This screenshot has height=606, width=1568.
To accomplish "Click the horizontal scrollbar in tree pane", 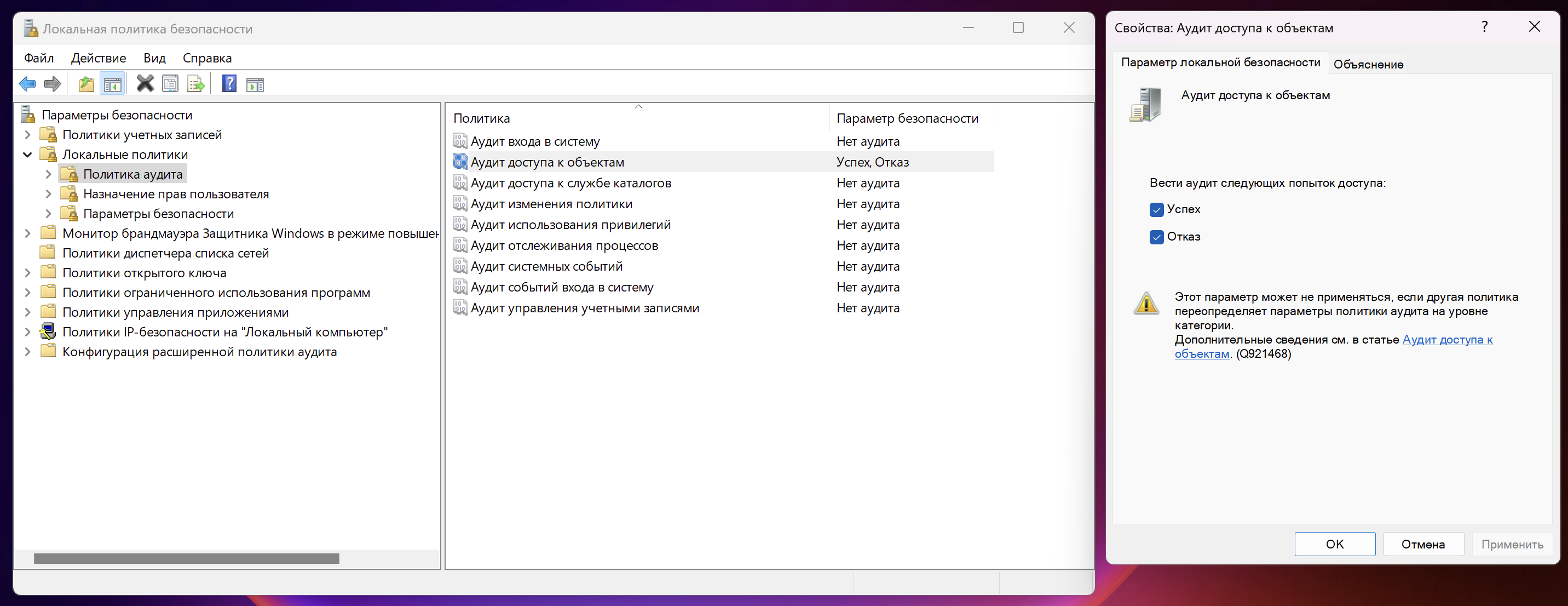I will point(186,558).
